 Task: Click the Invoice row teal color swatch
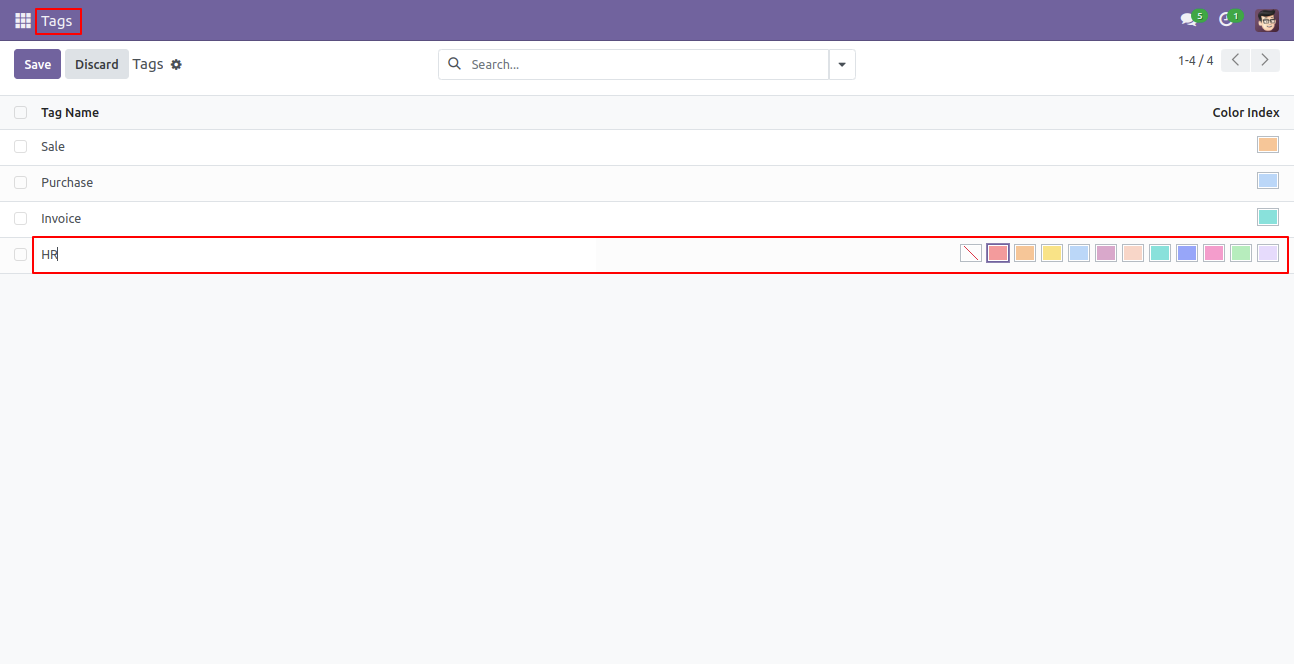click(1268, 217)
